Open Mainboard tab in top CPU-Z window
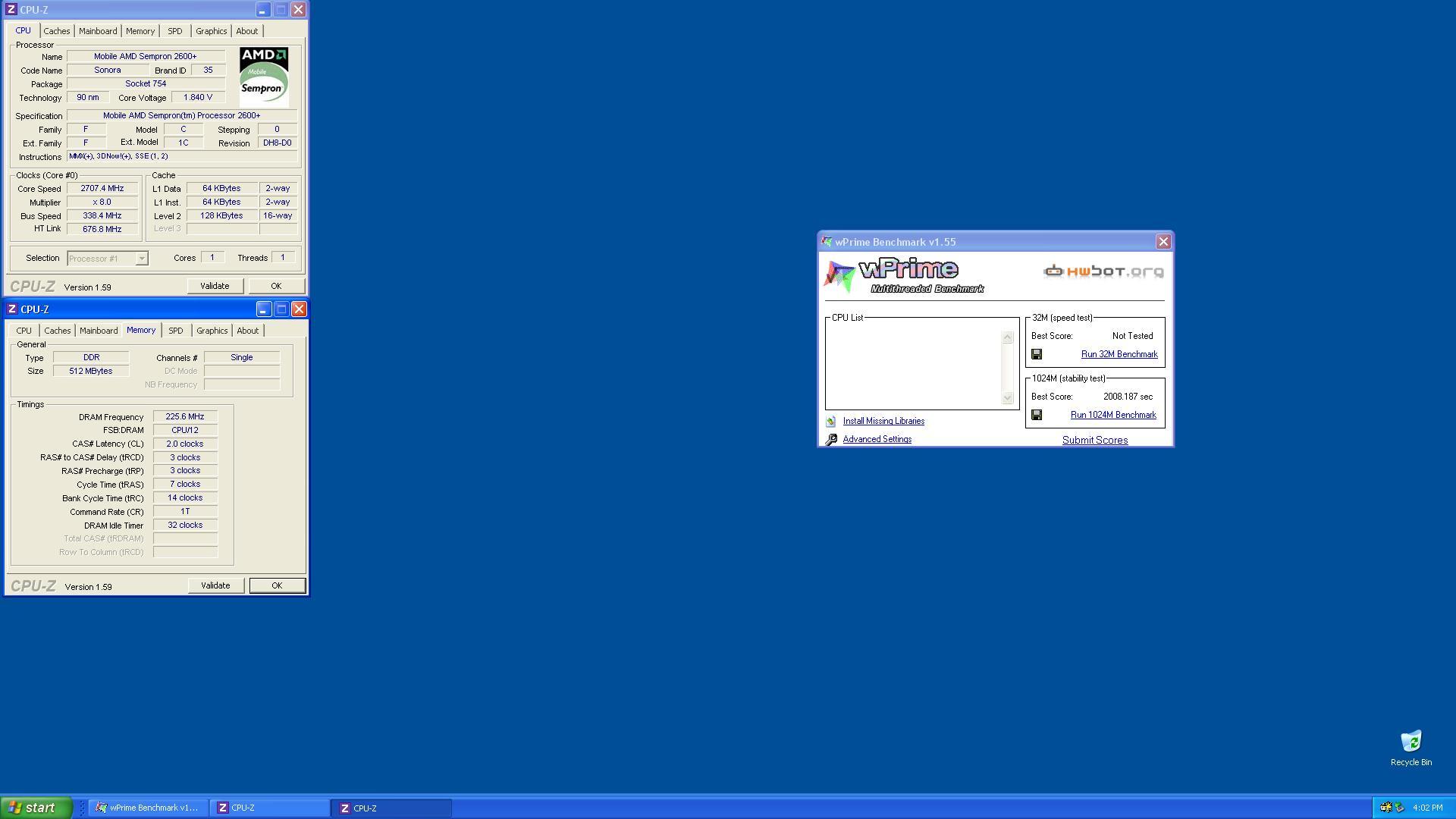This screenshot has width=1456, height=819. click(98, 31)
